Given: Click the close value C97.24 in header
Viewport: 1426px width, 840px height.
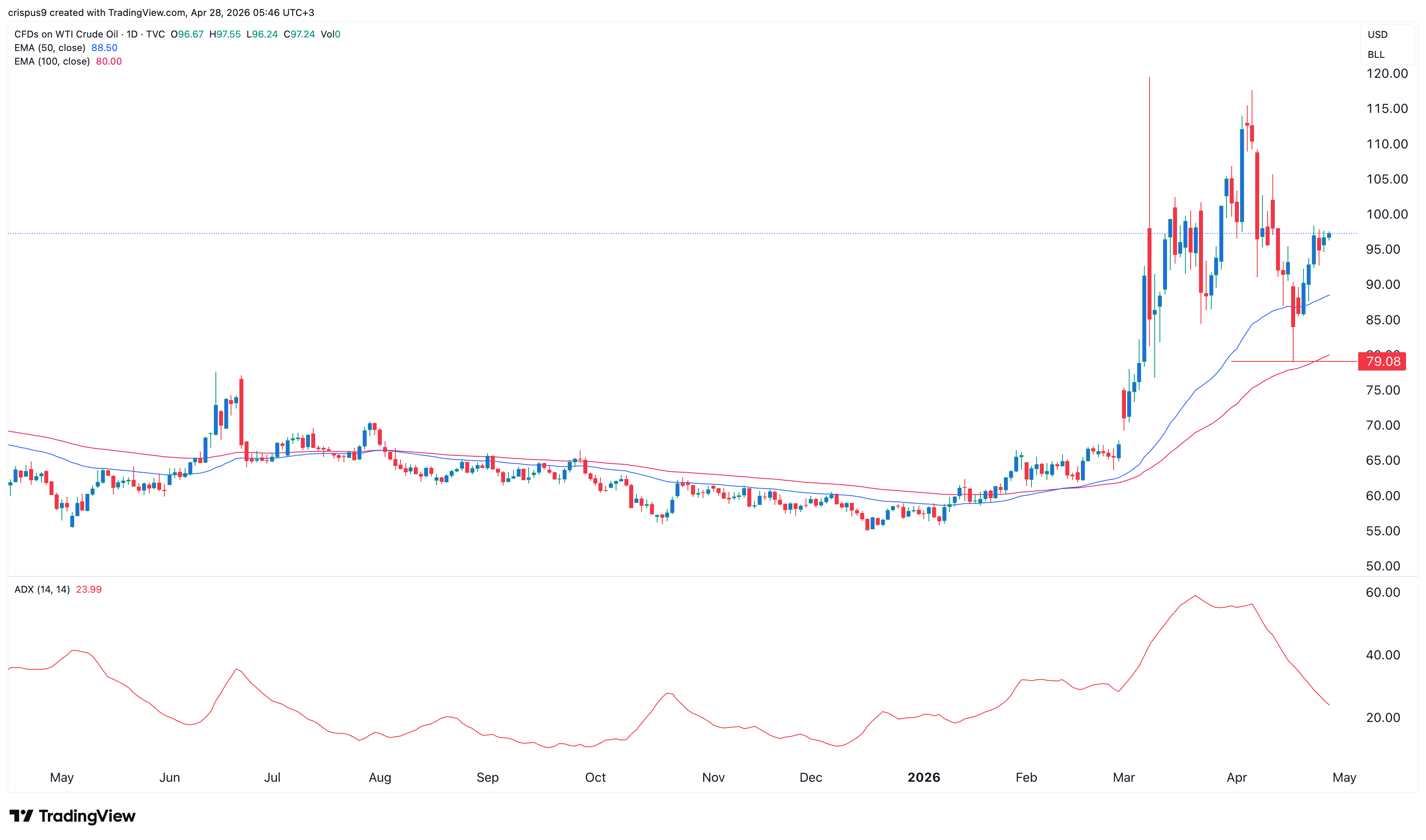Looking at the screenshot, I should tap(299, 34).
